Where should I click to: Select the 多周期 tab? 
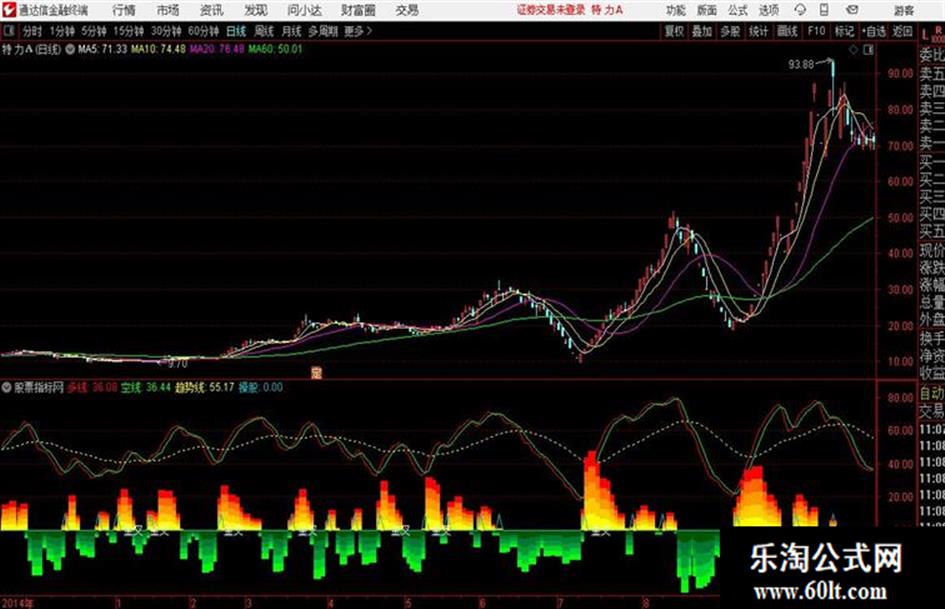coord(323,31)
